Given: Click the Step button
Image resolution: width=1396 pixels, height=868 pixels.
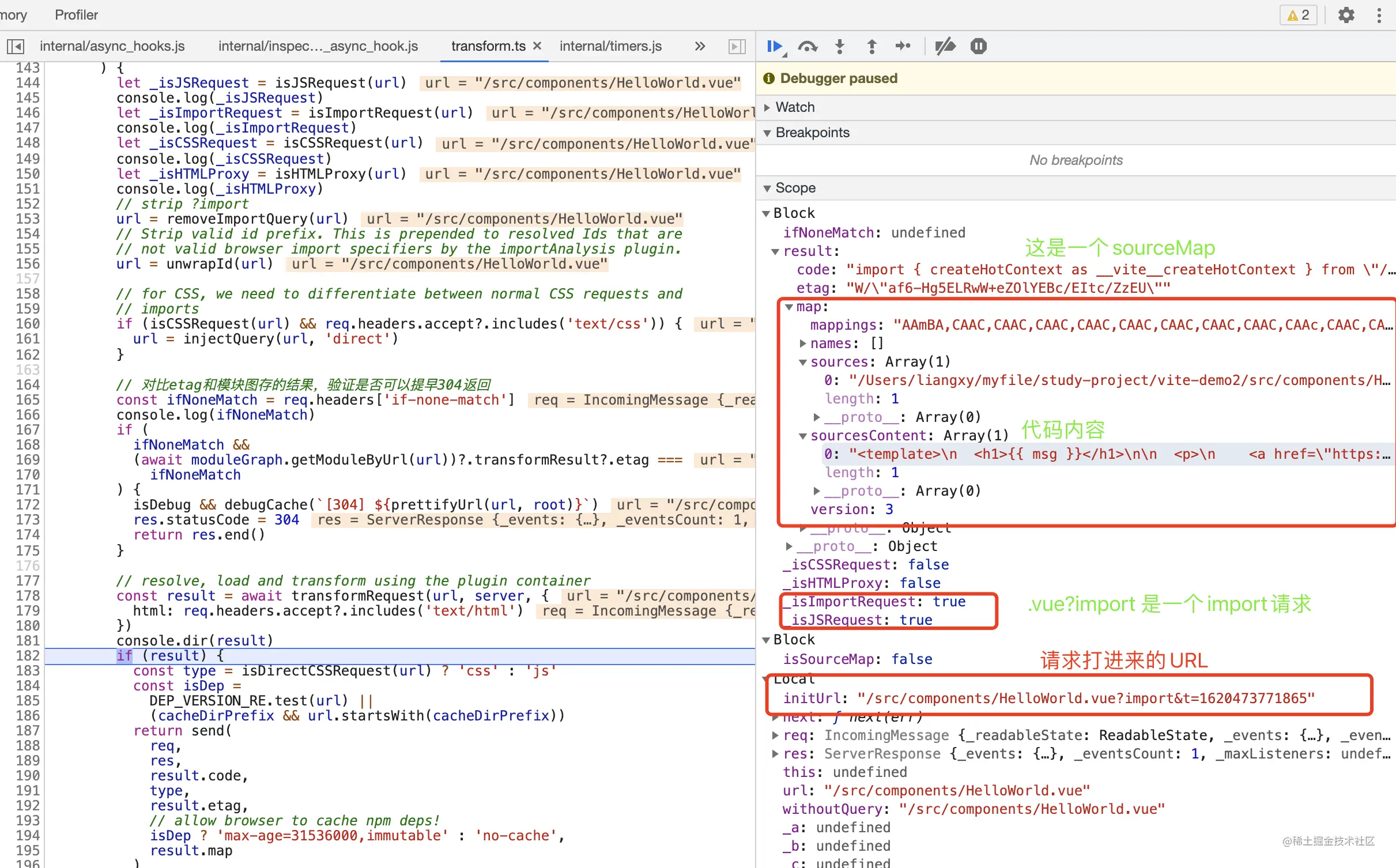Looking at the screenshot, I should (x=903, y=46).
